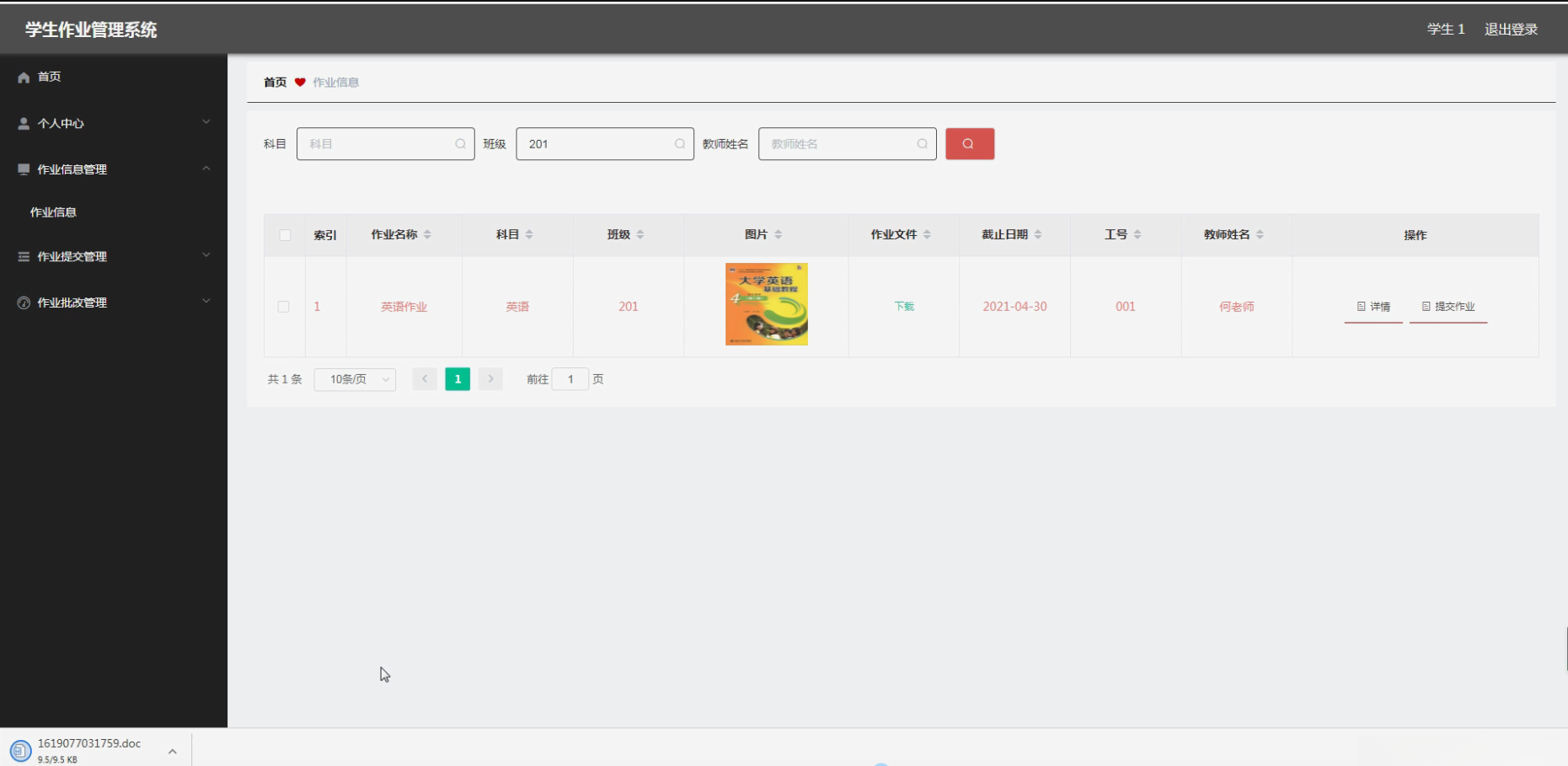Click the 详情 button for 英语作业
Screen dimensions: 1568x766
pos(1373,307)
